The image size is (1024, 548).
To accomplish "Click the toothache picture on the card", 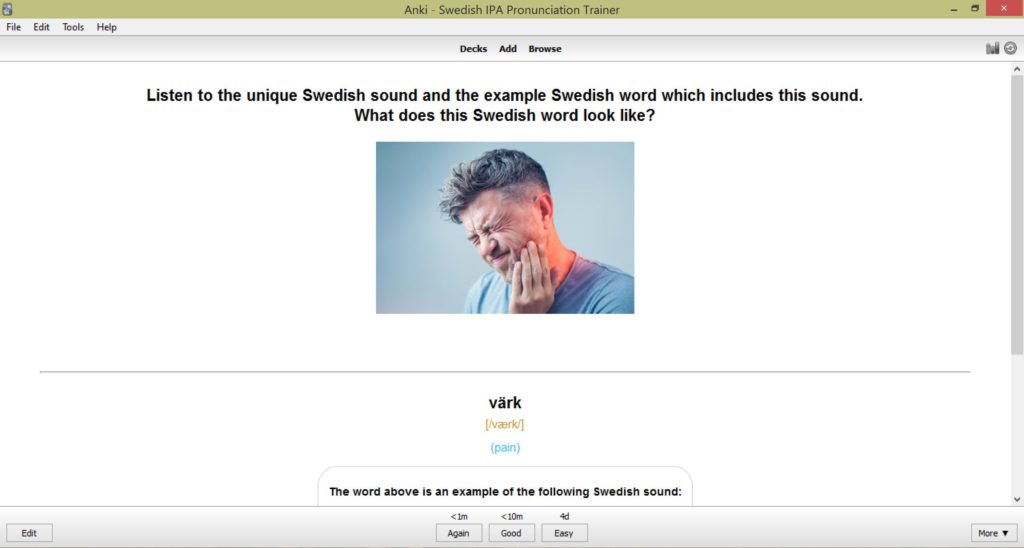I will click(505, 227).
